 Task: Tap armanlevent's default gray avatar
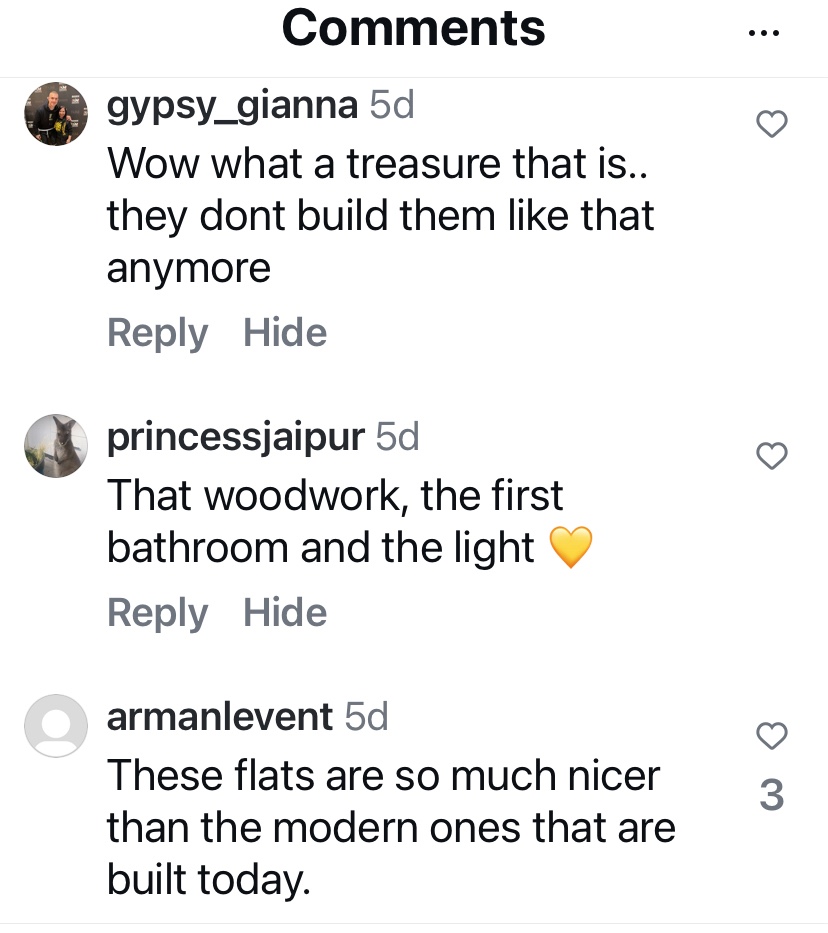[x=56, y=726]
